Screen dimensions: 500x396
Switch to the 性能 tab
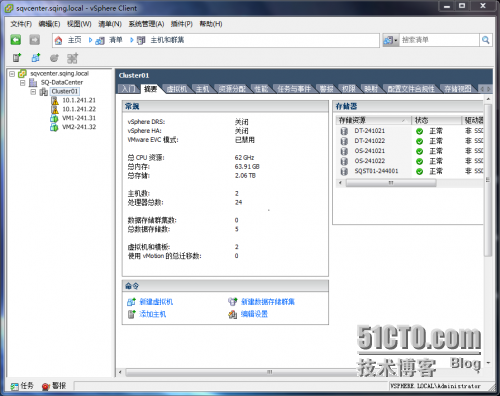pos(261,89)
